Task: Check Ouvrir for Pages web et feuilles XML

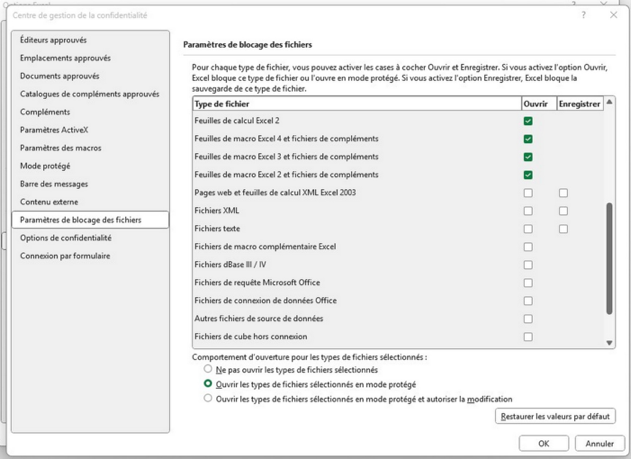Action: [x=528, y=193]
